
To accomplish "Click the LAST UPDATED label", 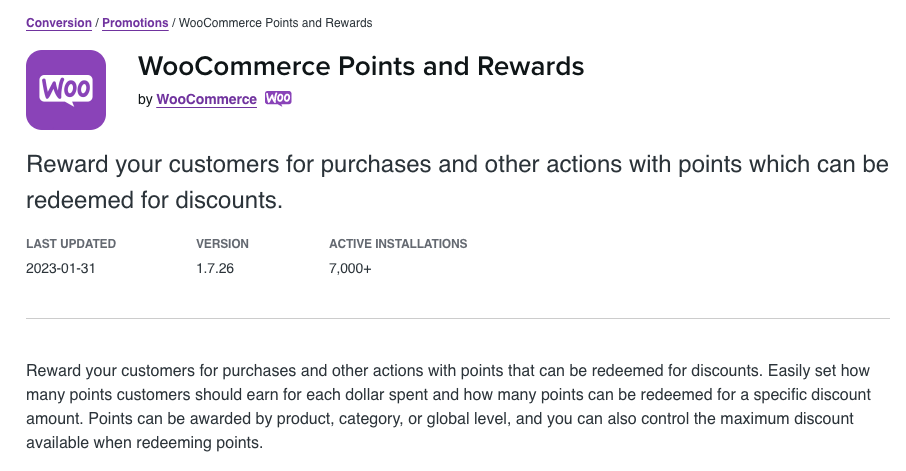I will point(71,244).
